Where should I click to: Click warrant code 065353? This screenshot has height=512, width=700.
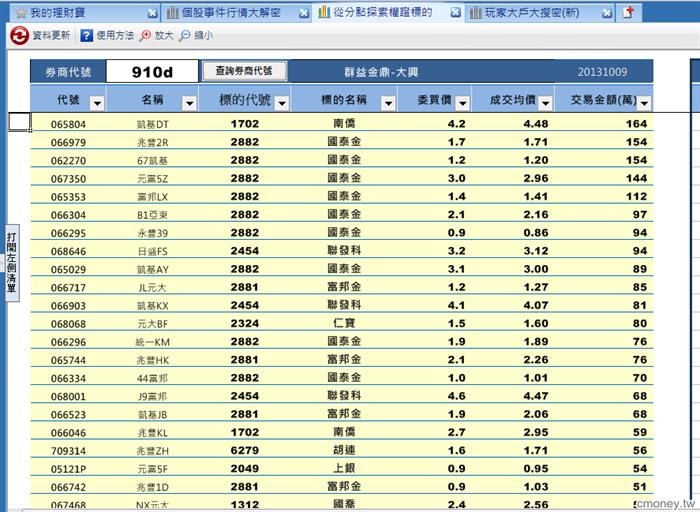[68, 197]
